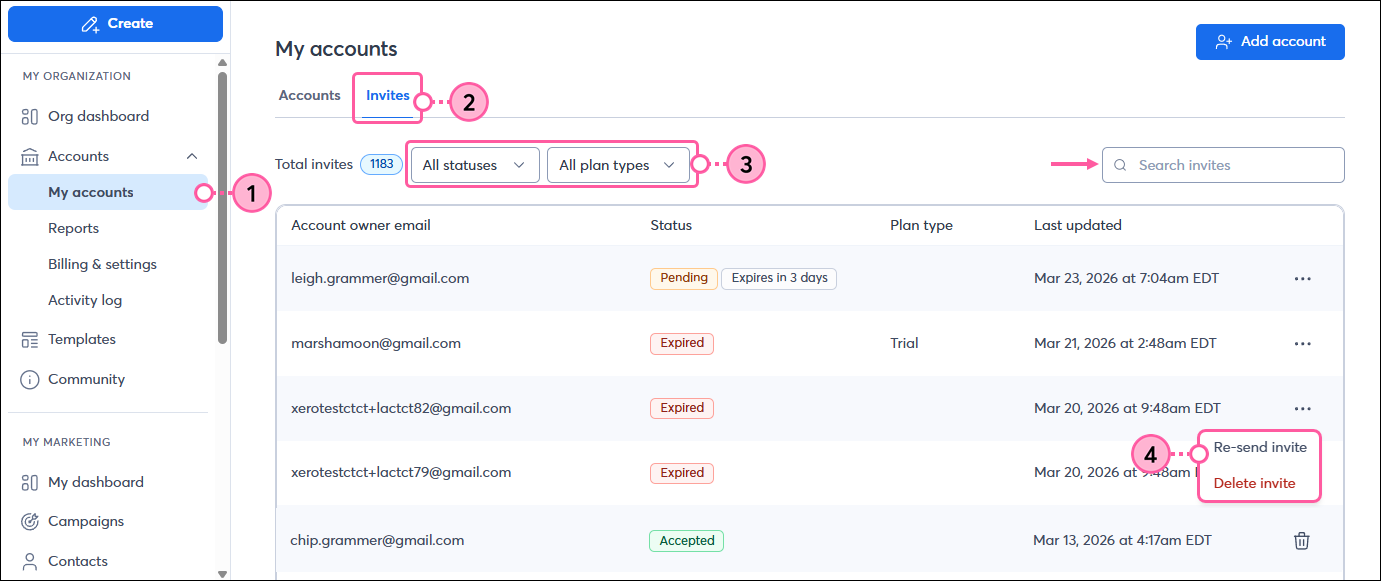
Task: Open the All statuses dropdown
Action: [474, 164]
